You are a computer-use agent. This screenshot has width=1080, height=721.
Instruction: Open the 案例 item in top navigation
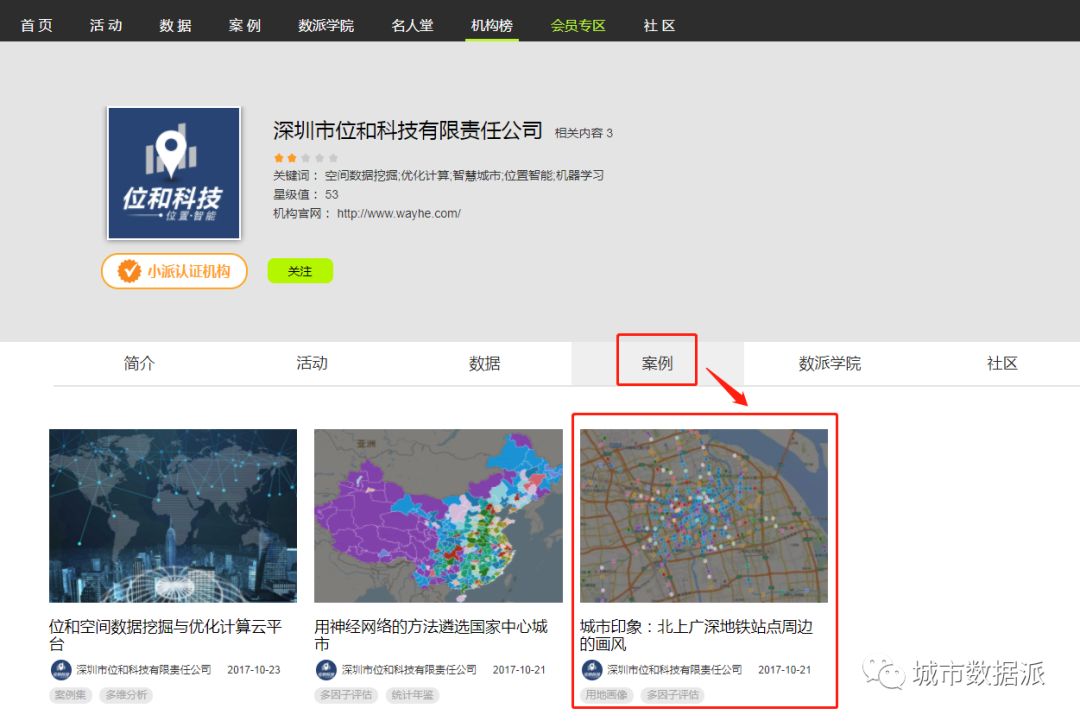[x=245, y=25]
